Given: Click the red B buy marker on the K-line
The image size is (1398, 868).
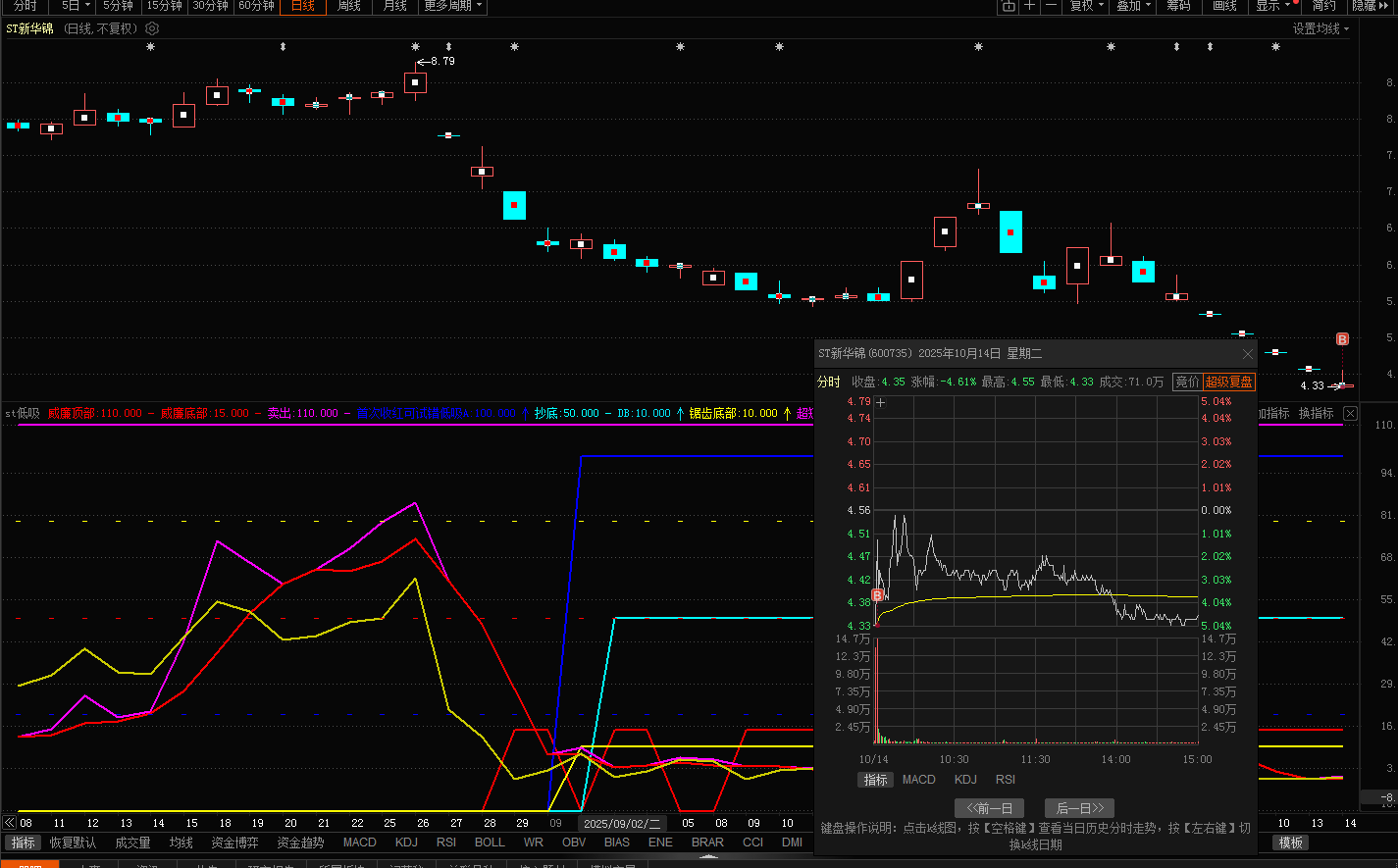Looking at the screenshot, I should pos(1342,339).
